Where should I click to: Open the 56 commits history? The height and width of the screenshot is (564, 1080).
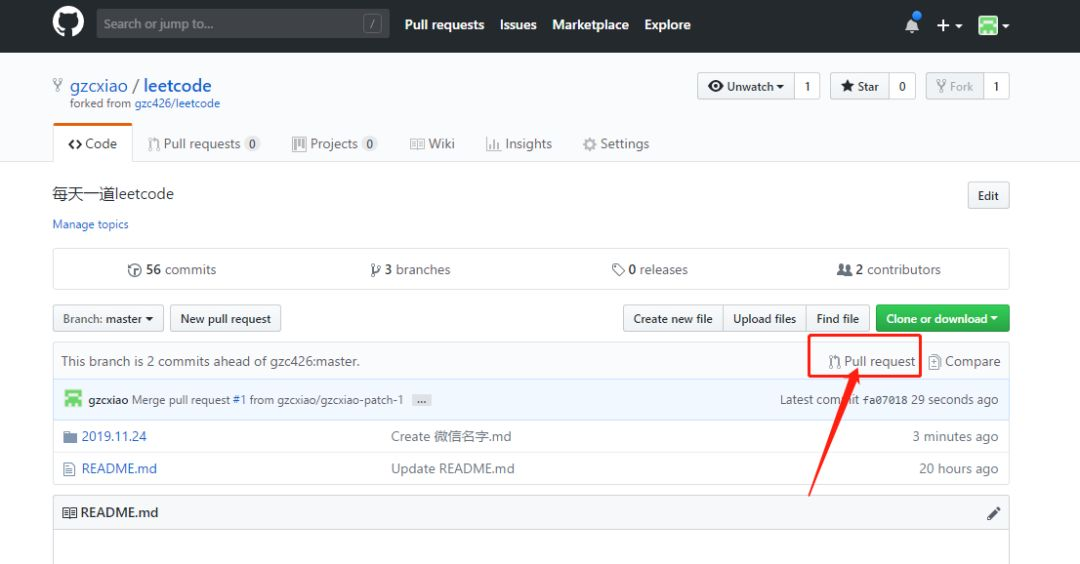(x=172, y=269)
